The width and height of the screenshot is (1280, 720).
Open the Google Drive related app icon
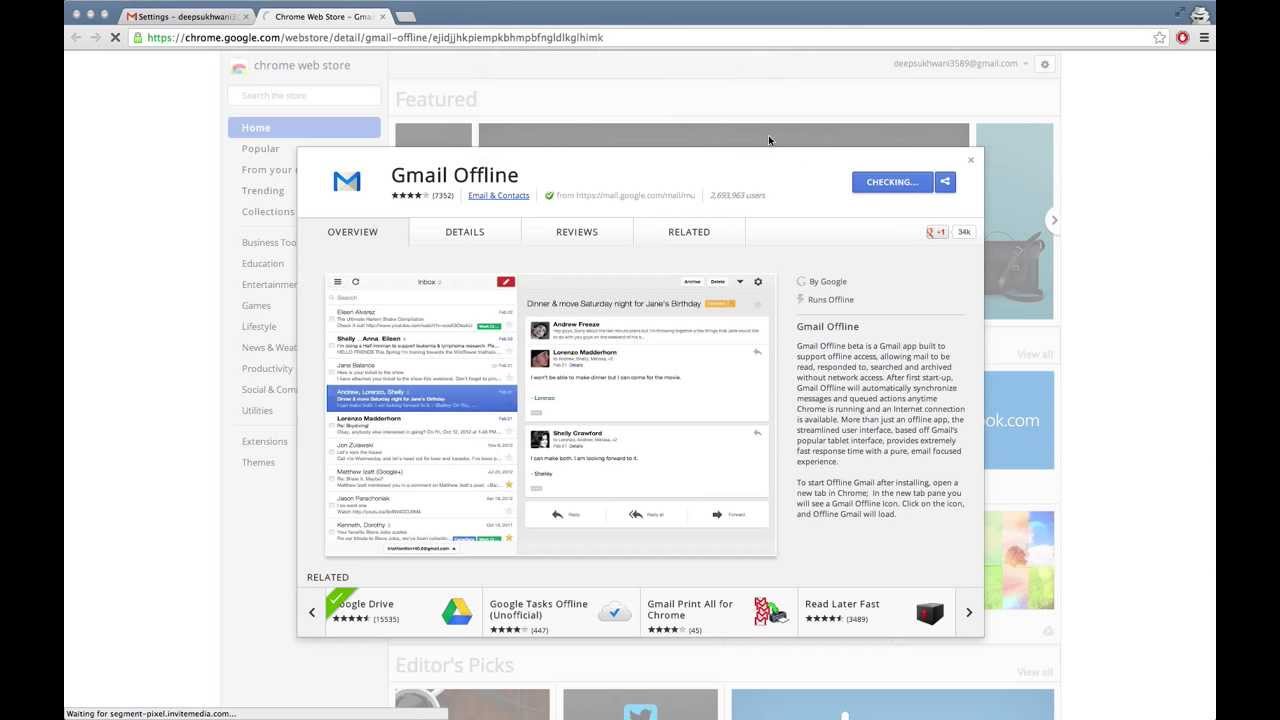click(457, 611)
